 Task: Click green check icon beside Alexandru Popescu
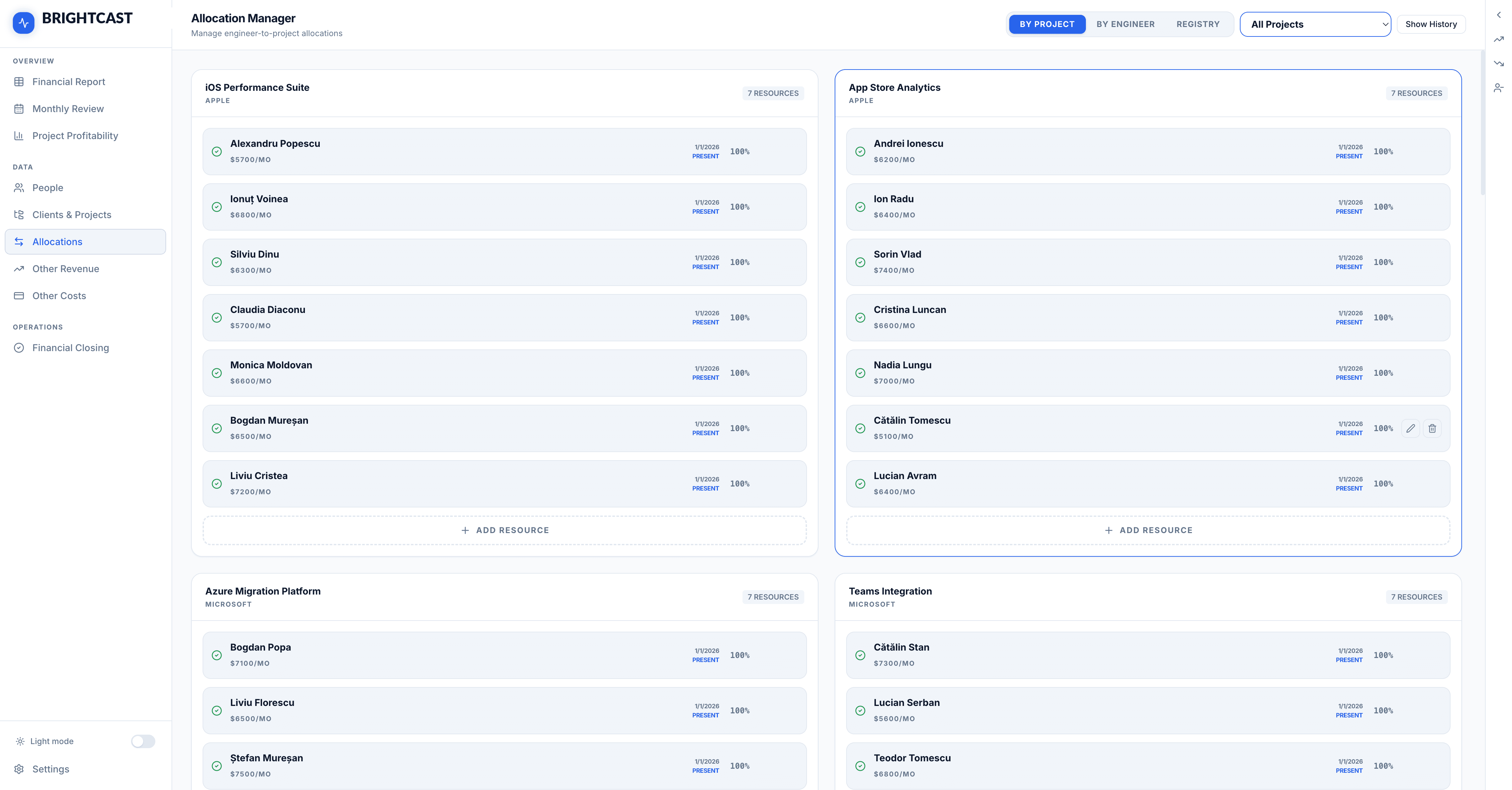click(216, 152)
